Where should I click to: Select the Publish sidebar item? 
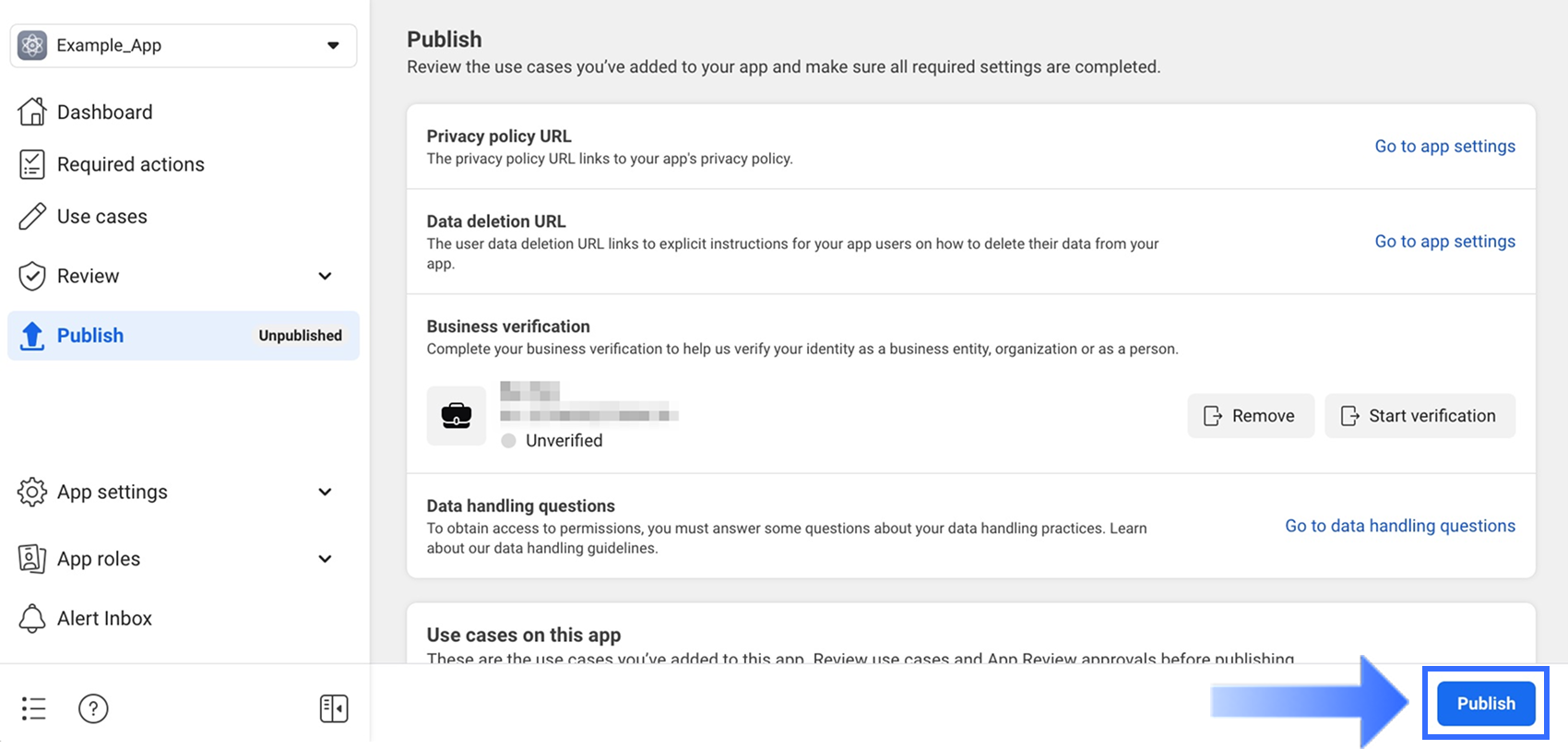90,336
